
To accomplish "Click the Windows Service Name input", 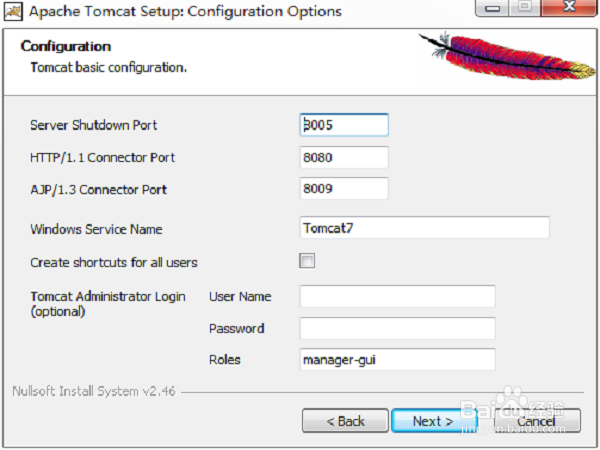I will pos(424,228).
